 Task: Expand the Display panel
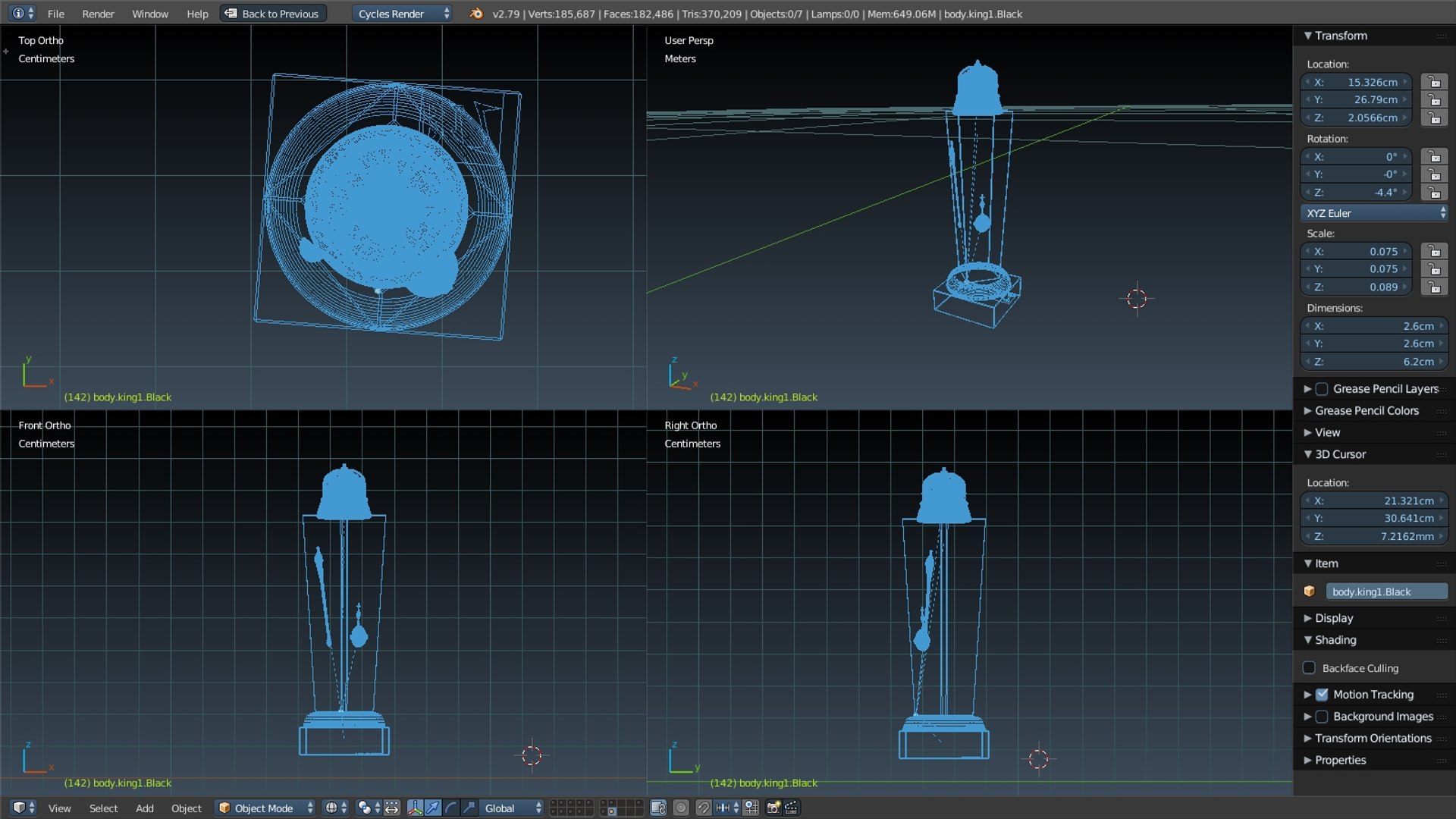tap(1334, 618)
